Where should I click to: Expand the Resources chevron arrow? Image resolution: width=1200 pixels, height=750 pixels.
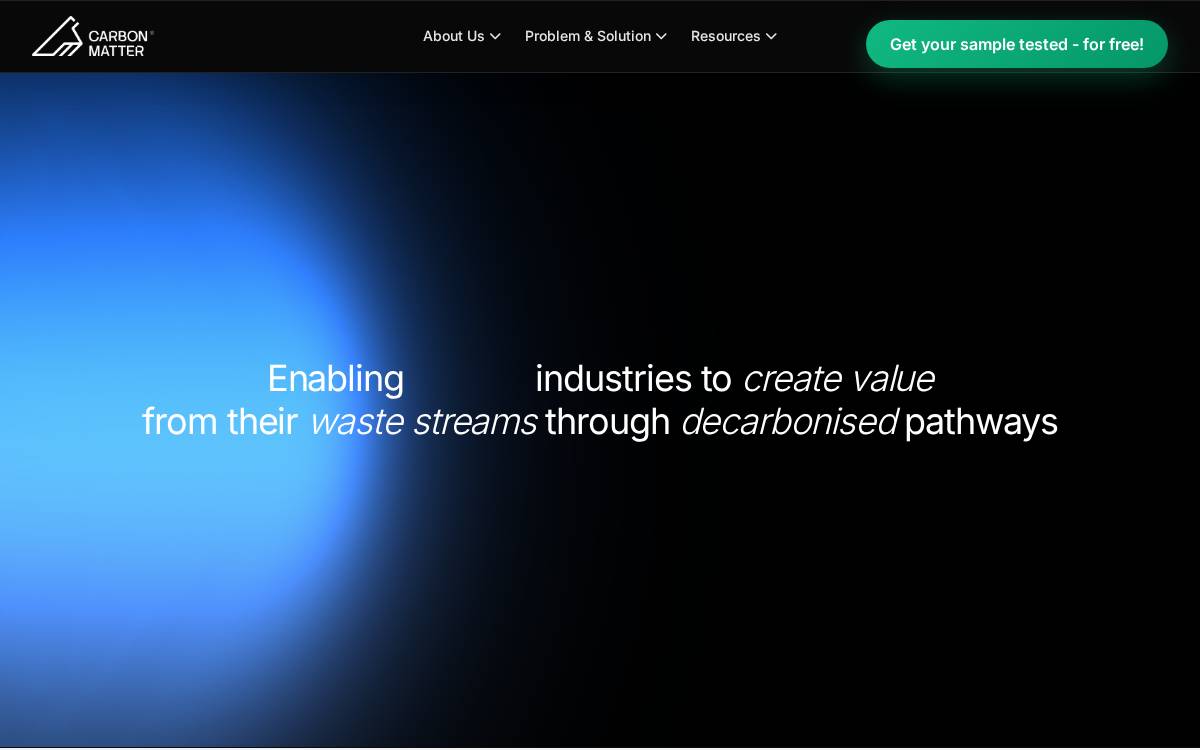(771, 37)
